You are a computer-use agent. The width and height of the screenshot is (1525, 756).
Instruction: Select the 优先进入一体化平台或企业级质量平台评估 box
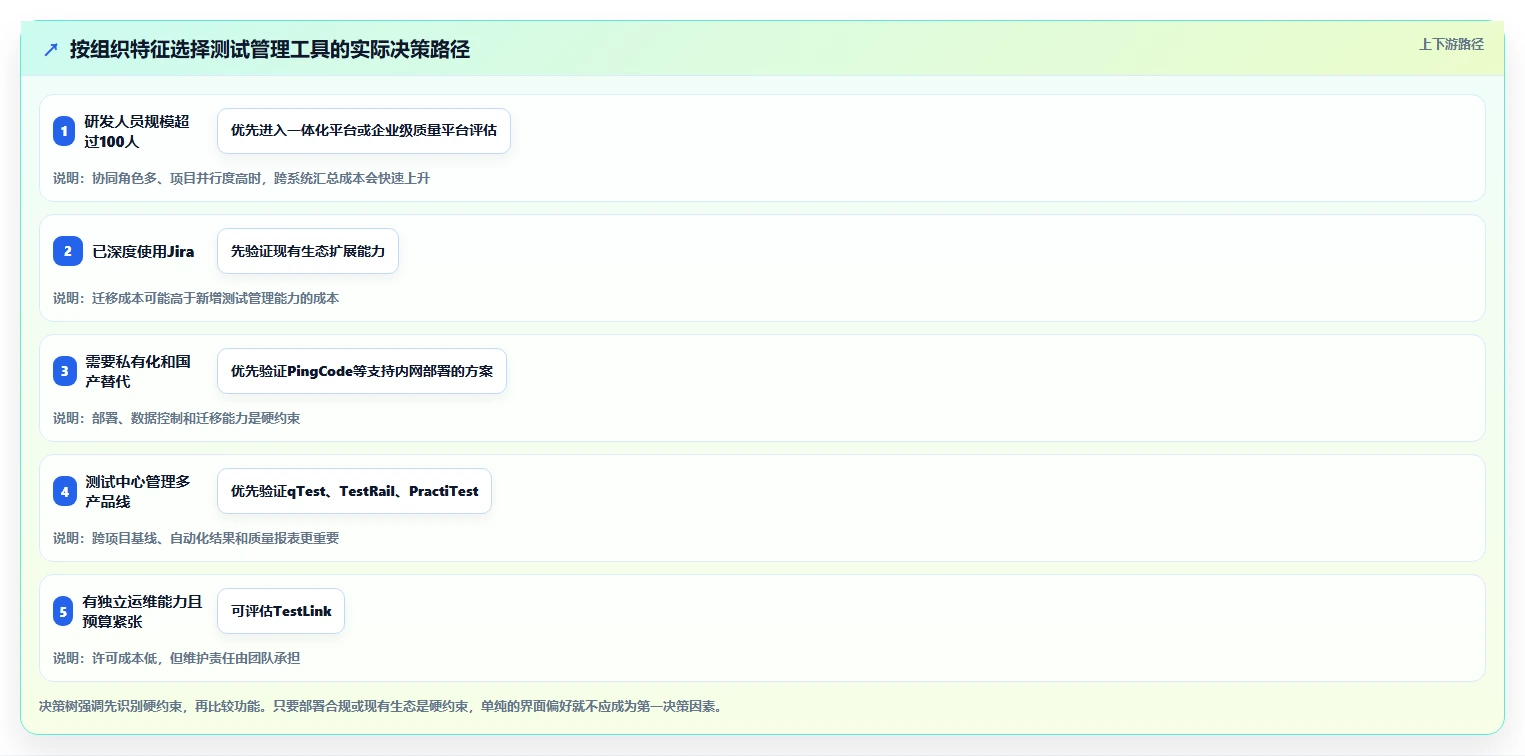tap(364, 131)
